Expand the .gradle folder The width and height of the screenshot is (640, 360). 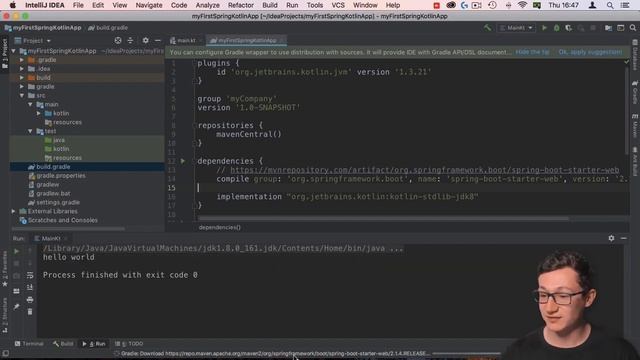pos(22,60)
